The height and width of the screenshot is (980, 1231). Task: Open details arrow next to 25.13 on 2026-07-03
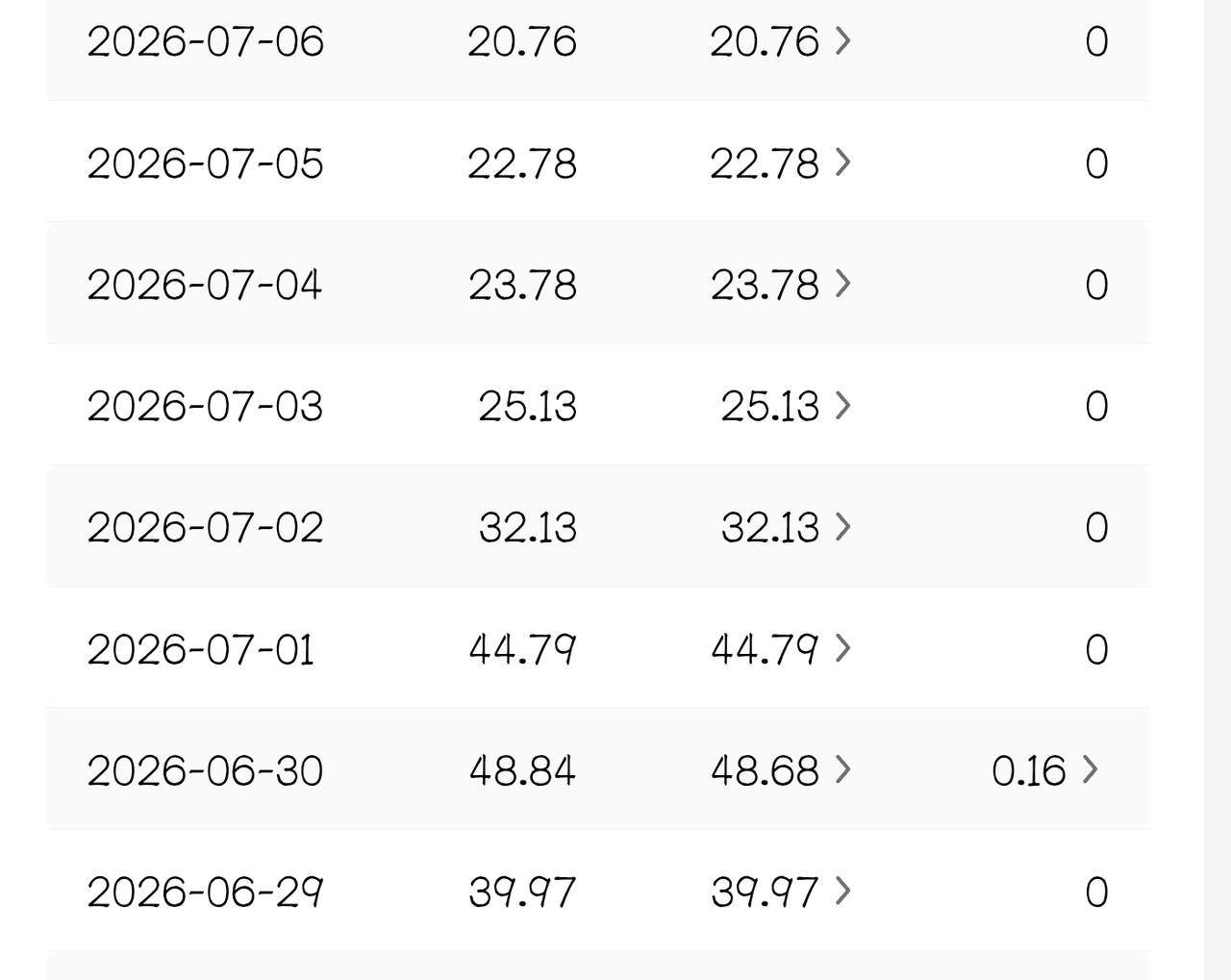pyautogui.click(x=842, y=405)
